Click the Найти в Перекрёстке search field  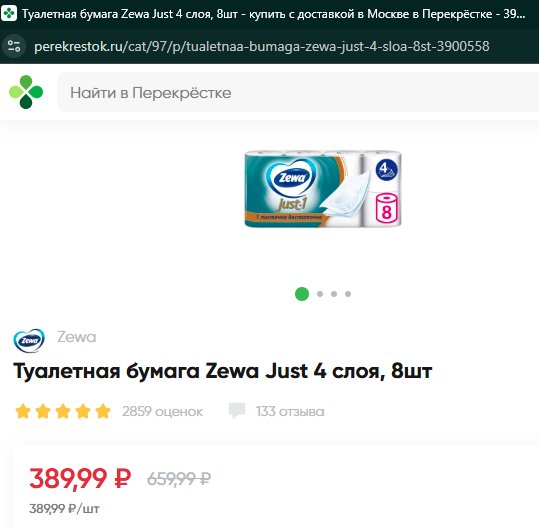point(298,92)
